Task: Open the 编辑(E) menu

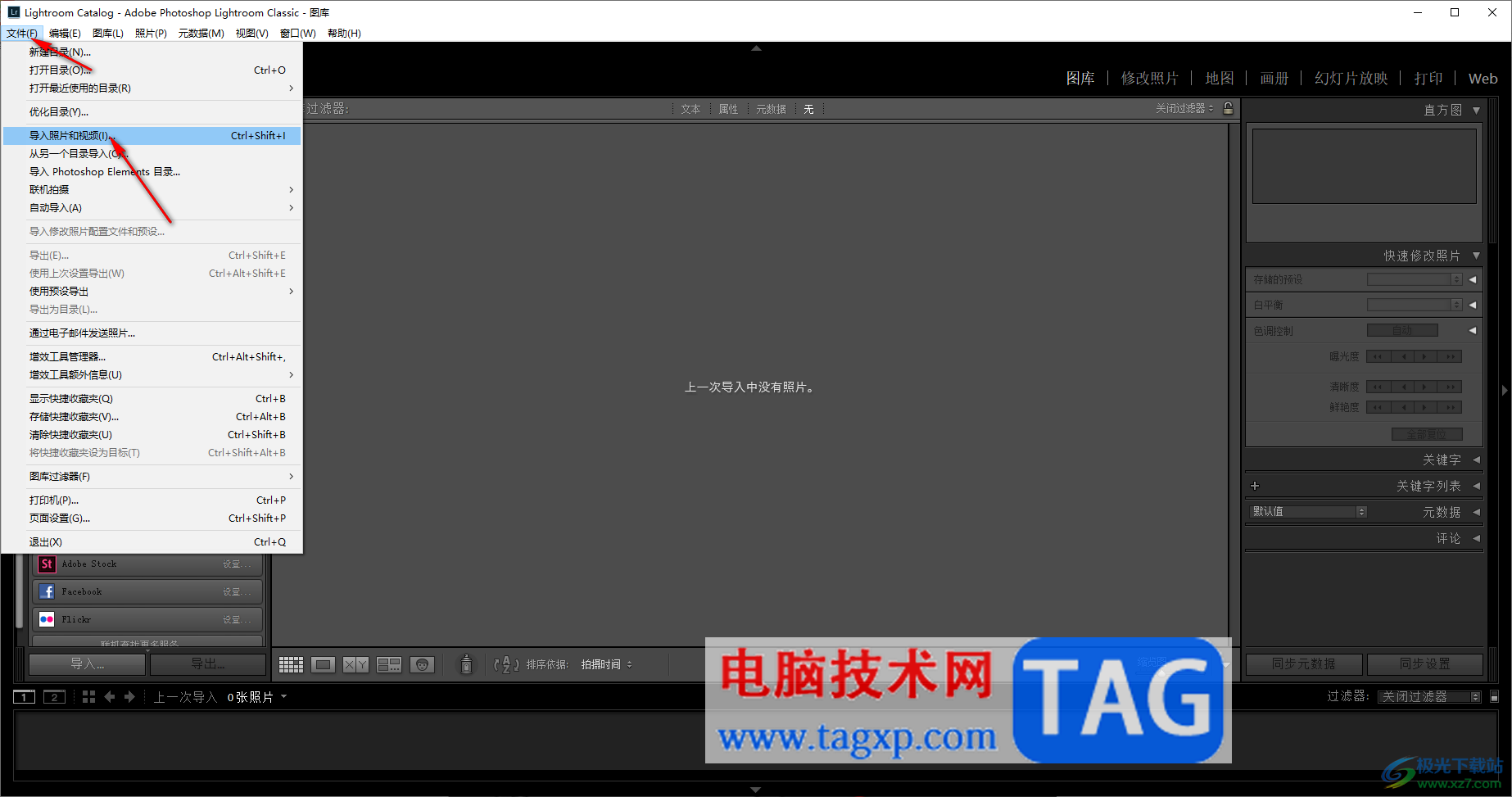Action: [65, 34]
